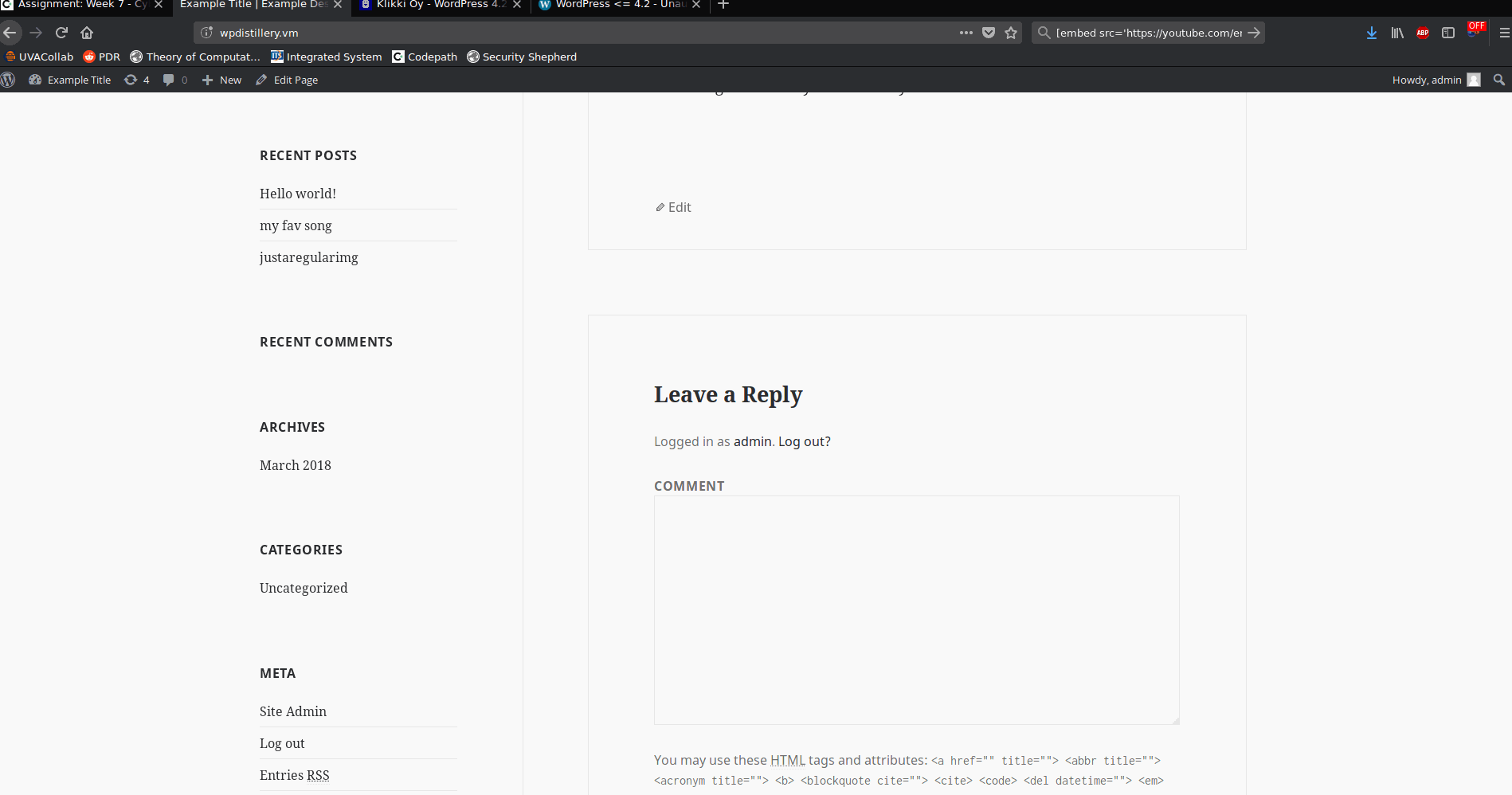Open the Integrated System bookmark

click(326, 57)
